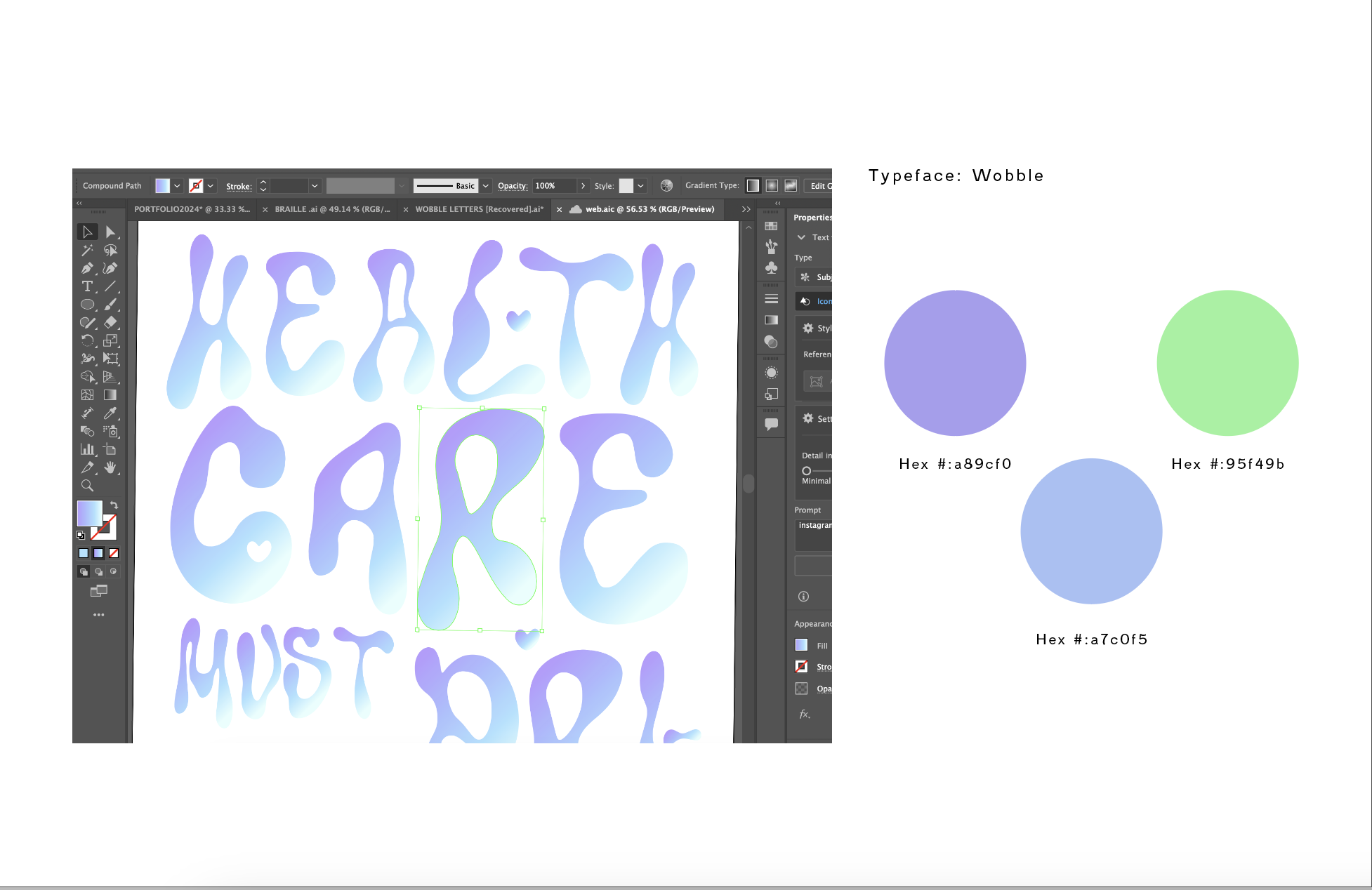The image size is (1372, 890).
Task: Select radial gradient type
Action: point(772,185)
